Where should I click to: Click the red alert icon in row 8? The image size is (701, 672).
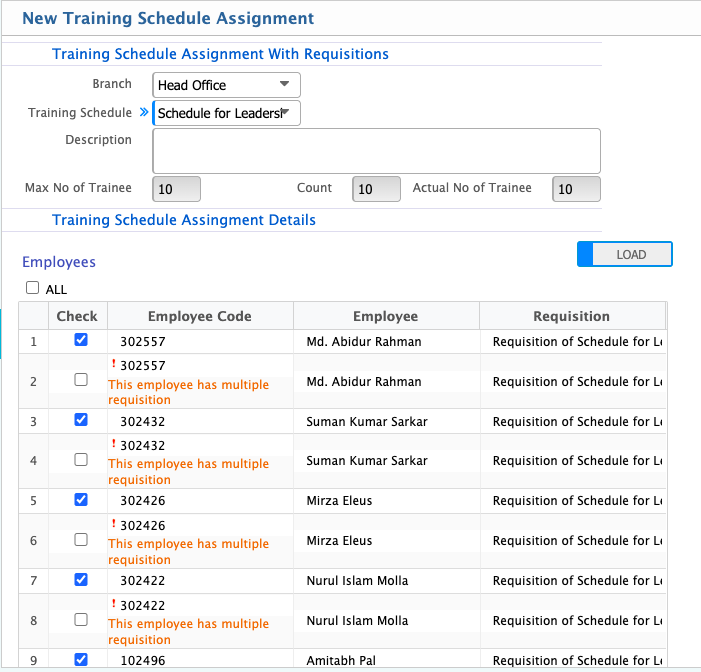(x=114, y=604)
